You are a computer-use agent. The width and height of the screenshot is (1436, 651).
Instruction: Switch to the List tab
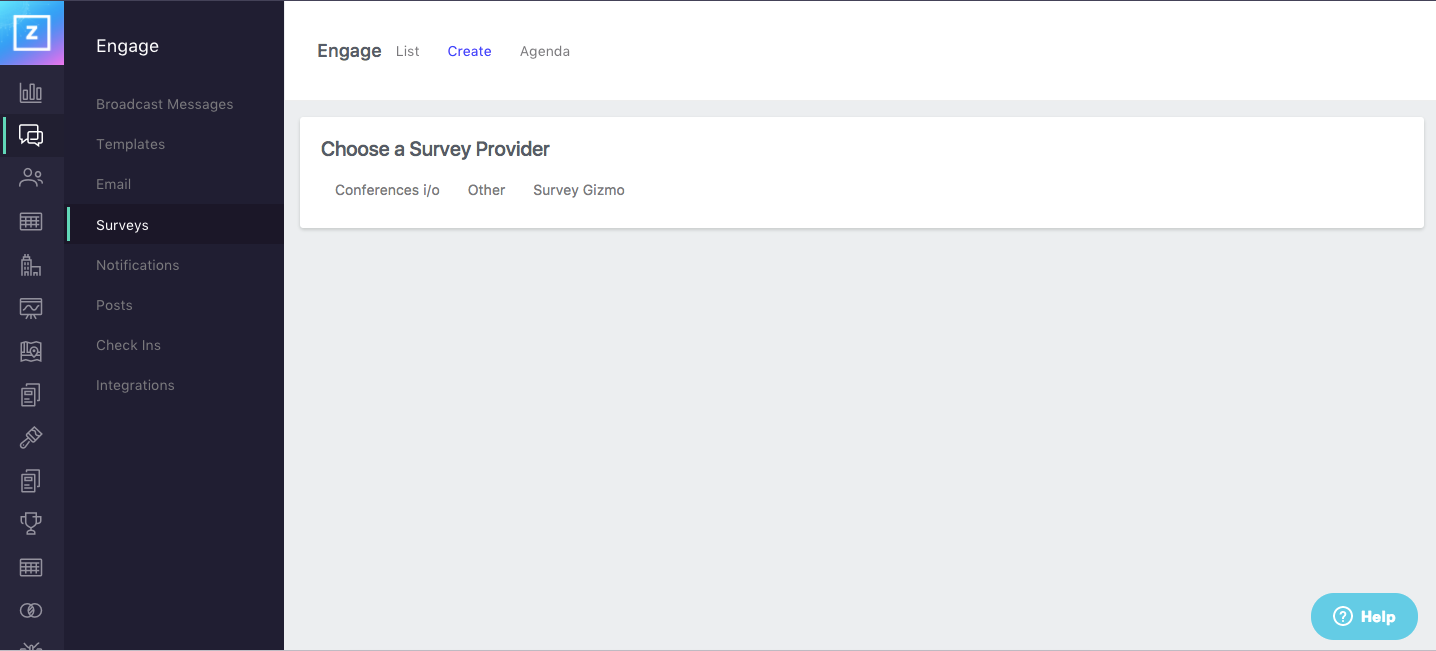[407, 51]
